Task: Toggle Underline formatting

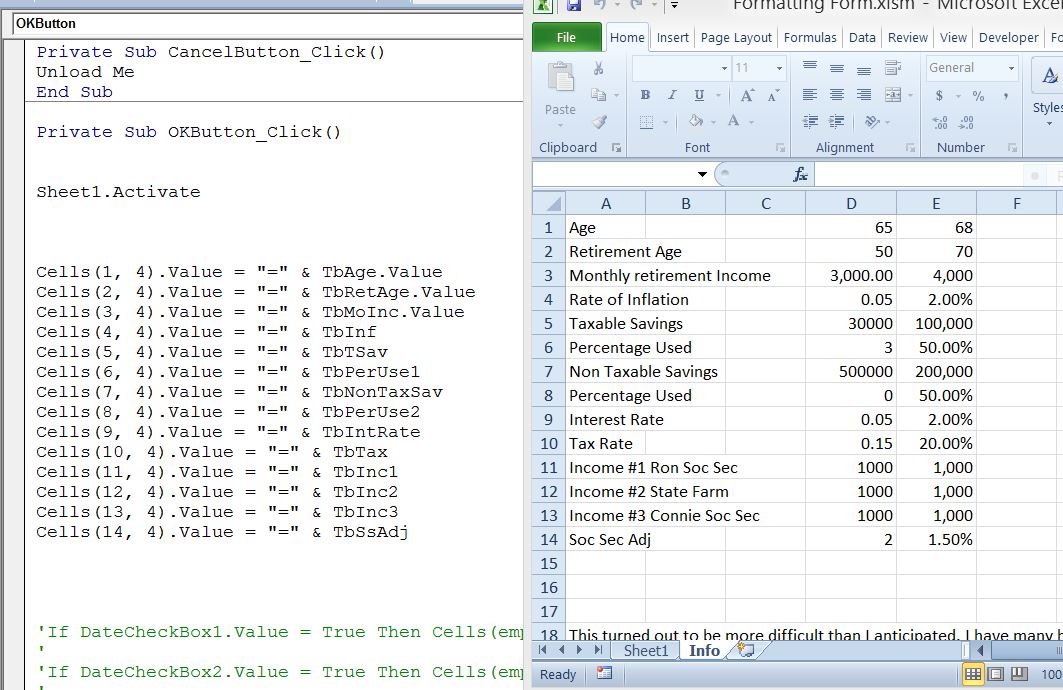Action: tap(699, 96)
